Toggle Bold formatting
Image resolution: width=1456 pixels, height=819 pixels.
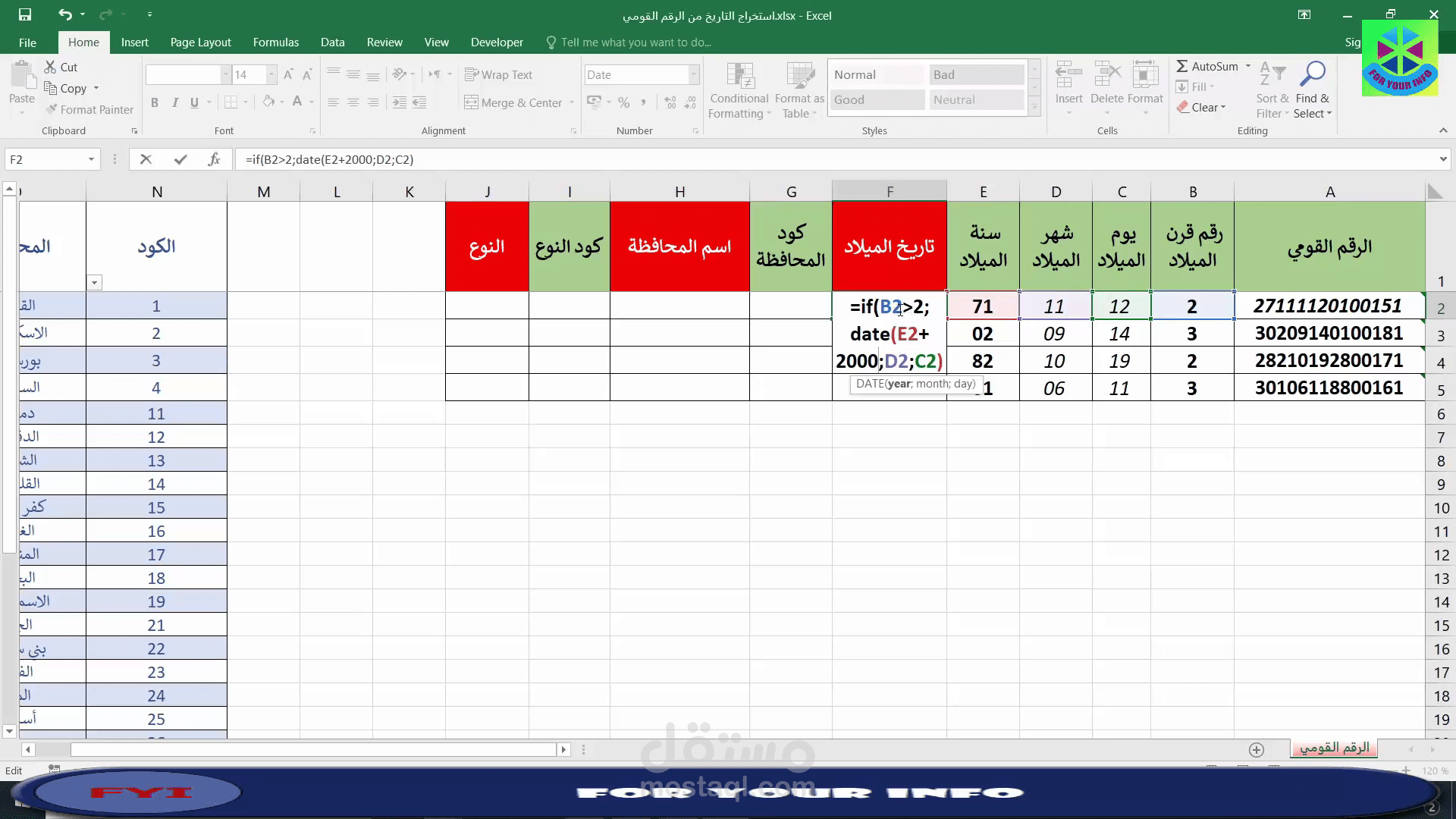pyautogui.click(x=155, y=102)
